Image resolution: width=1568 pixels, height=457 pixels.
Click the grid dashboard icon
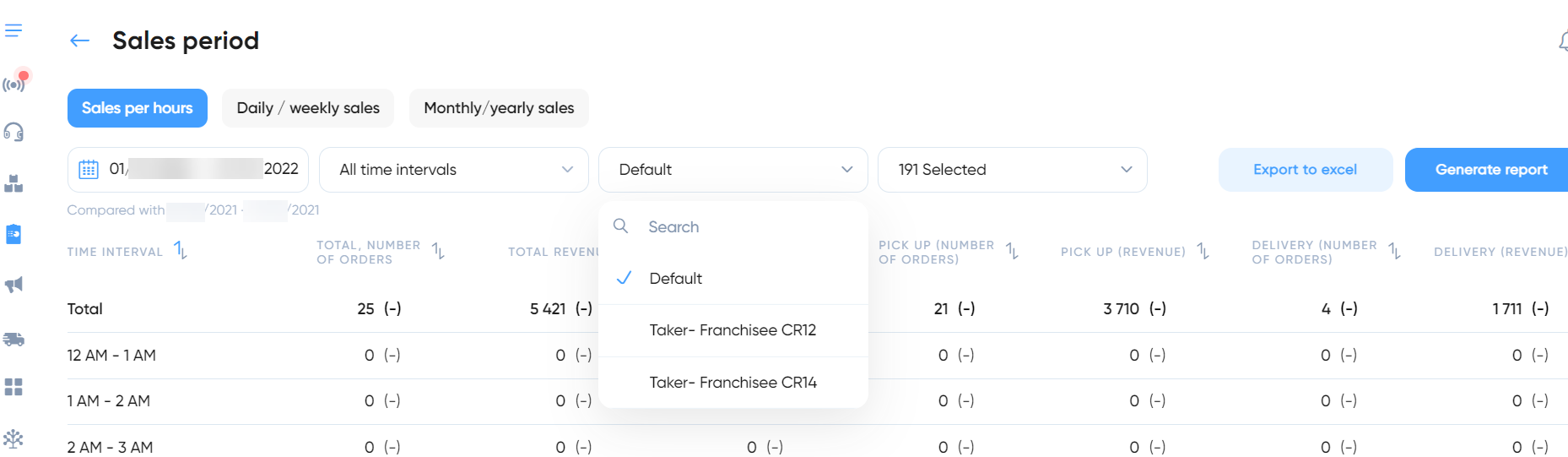pos(14,387)
